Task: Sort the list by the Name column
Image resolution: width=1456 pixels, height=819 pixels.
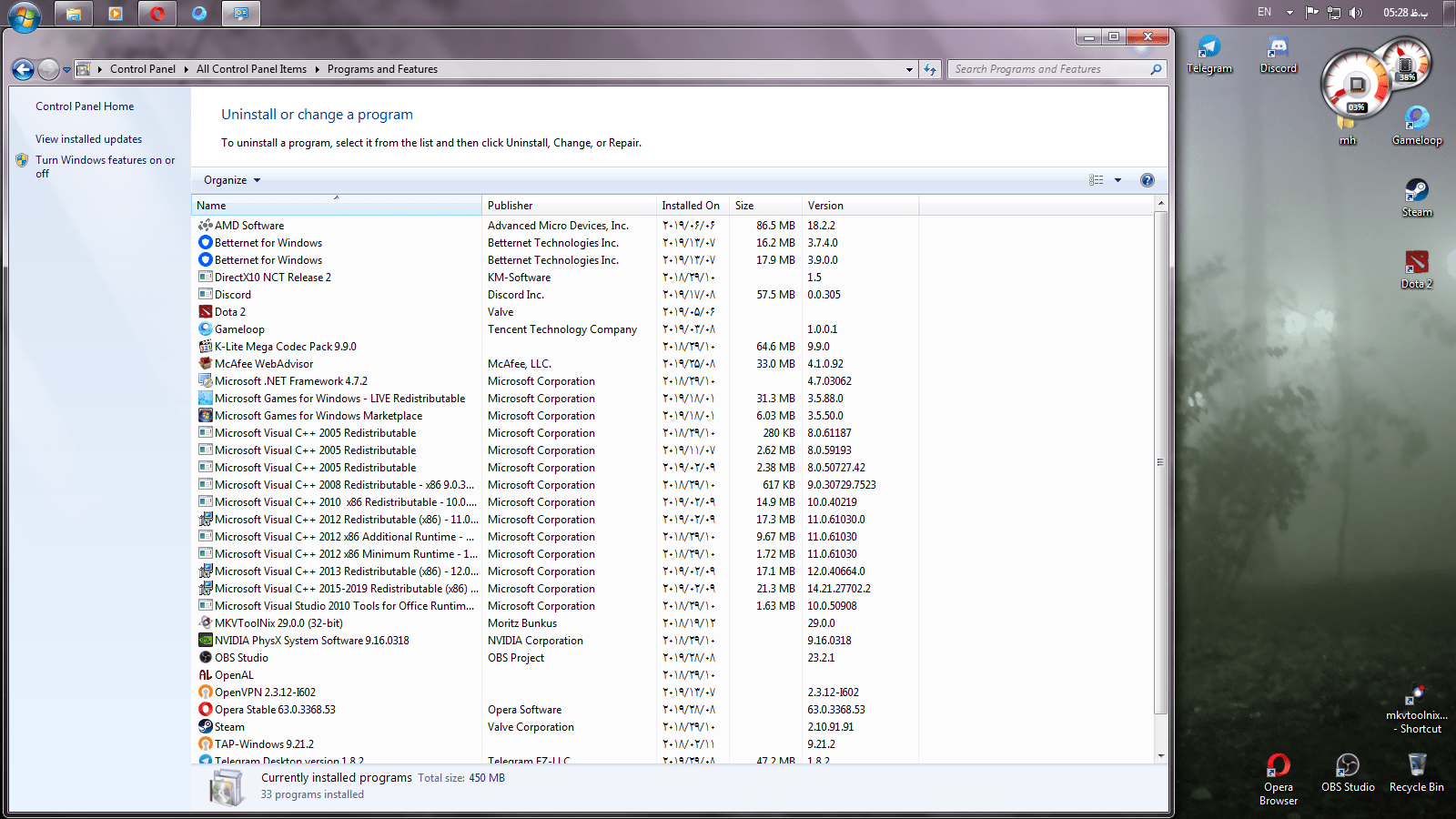Action: (x=337, y=206)
